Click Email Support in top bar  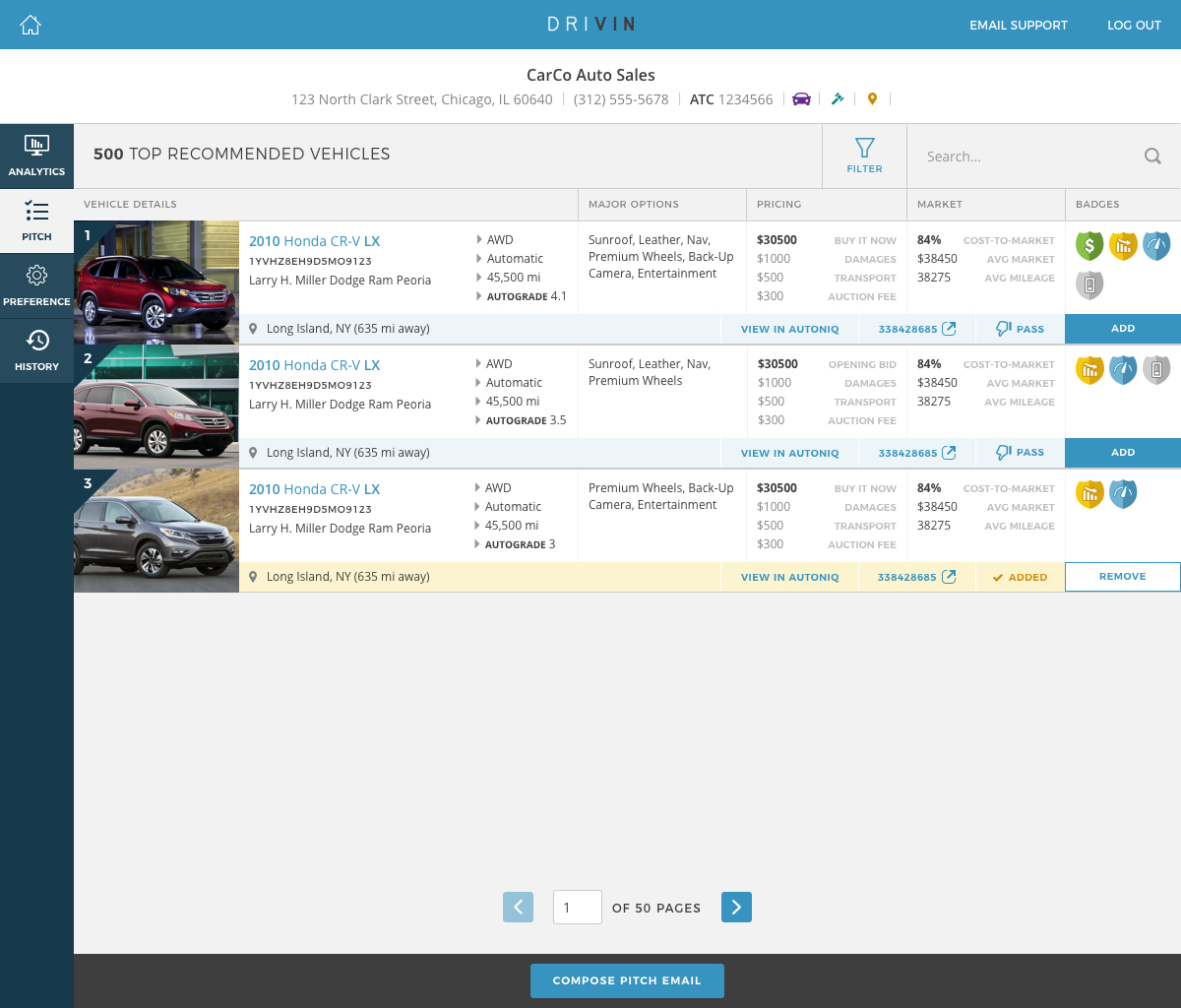point(1019,26)
